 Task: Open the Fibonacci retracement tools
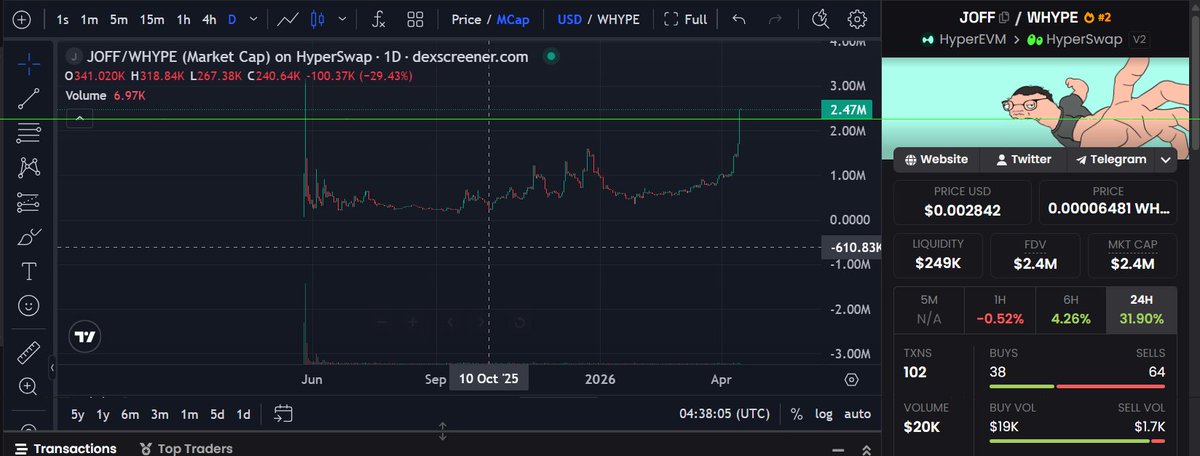[x=29, y=132]
